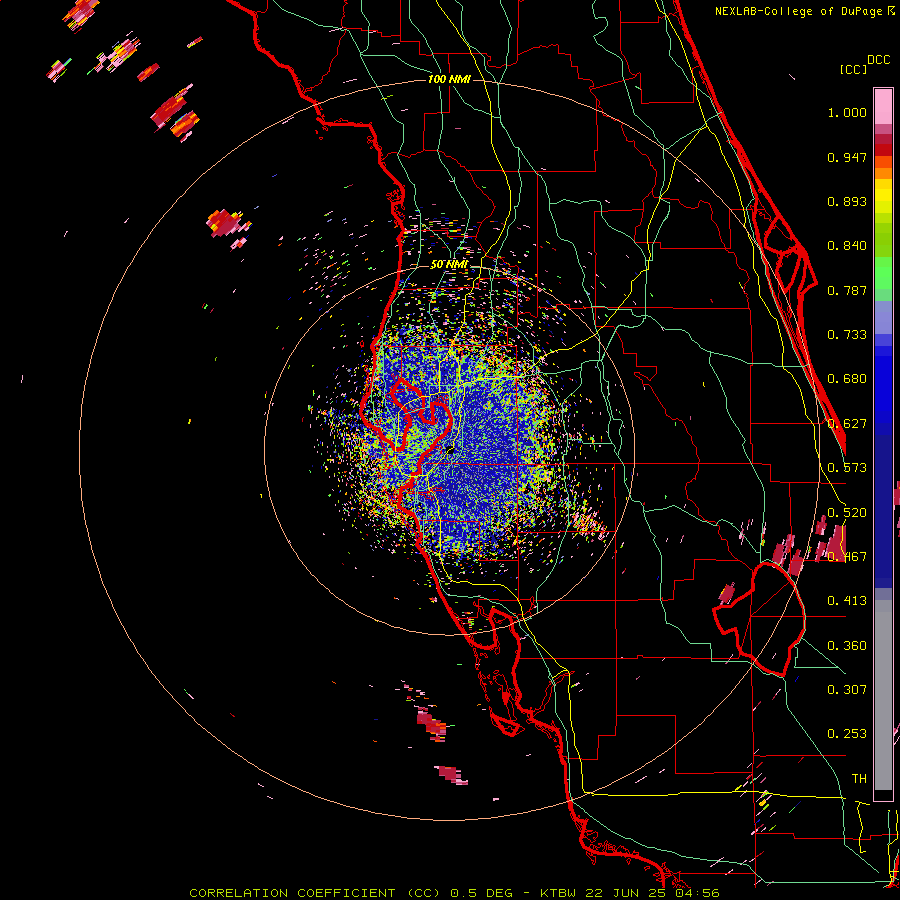900x900 pixels.
Task: Select the 0.680 value on the legend
Action: 847,379
